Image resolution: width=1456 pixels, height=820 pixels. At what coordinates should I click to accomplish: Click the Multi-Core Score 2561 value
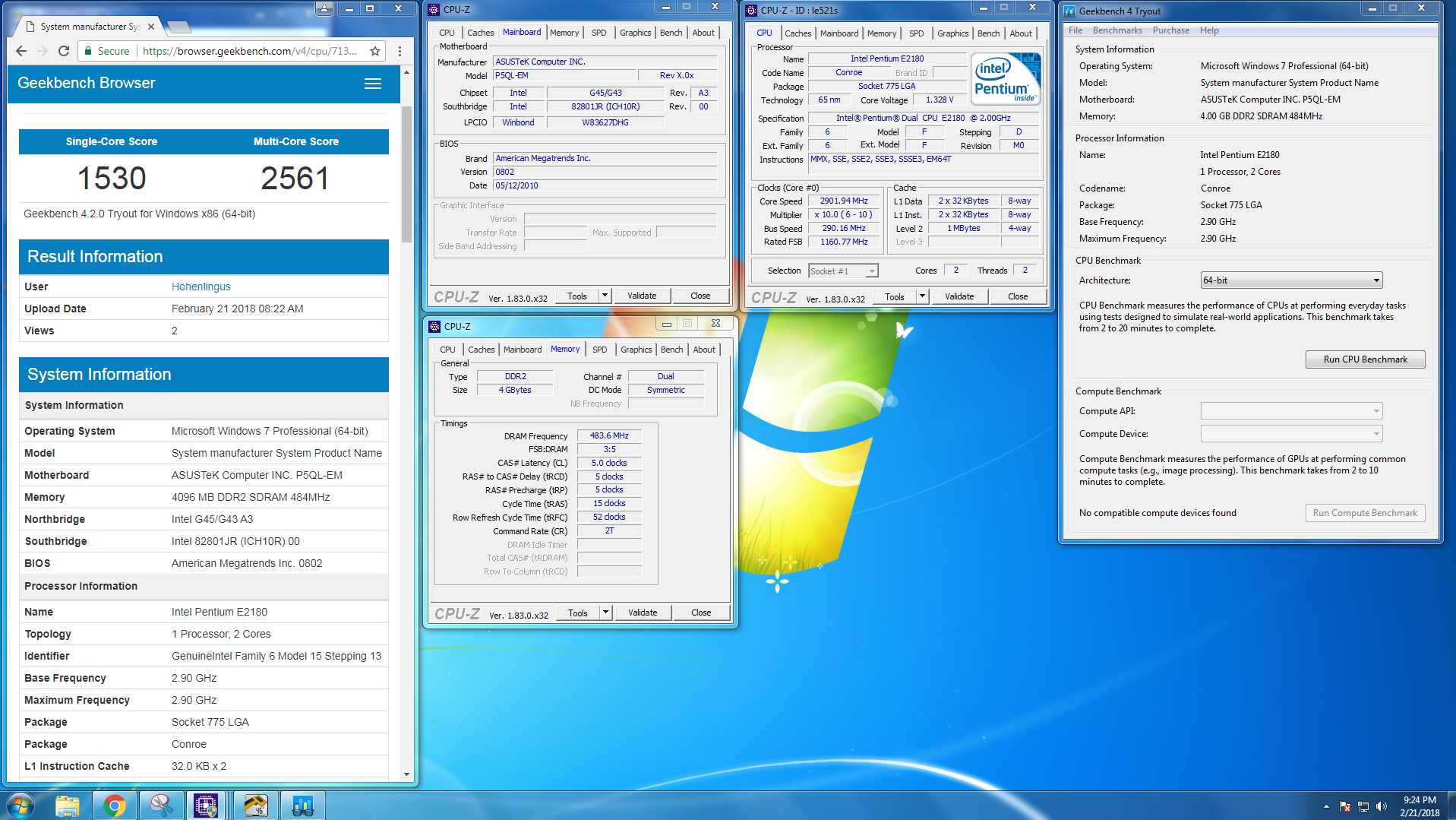[x=295, y=179]
